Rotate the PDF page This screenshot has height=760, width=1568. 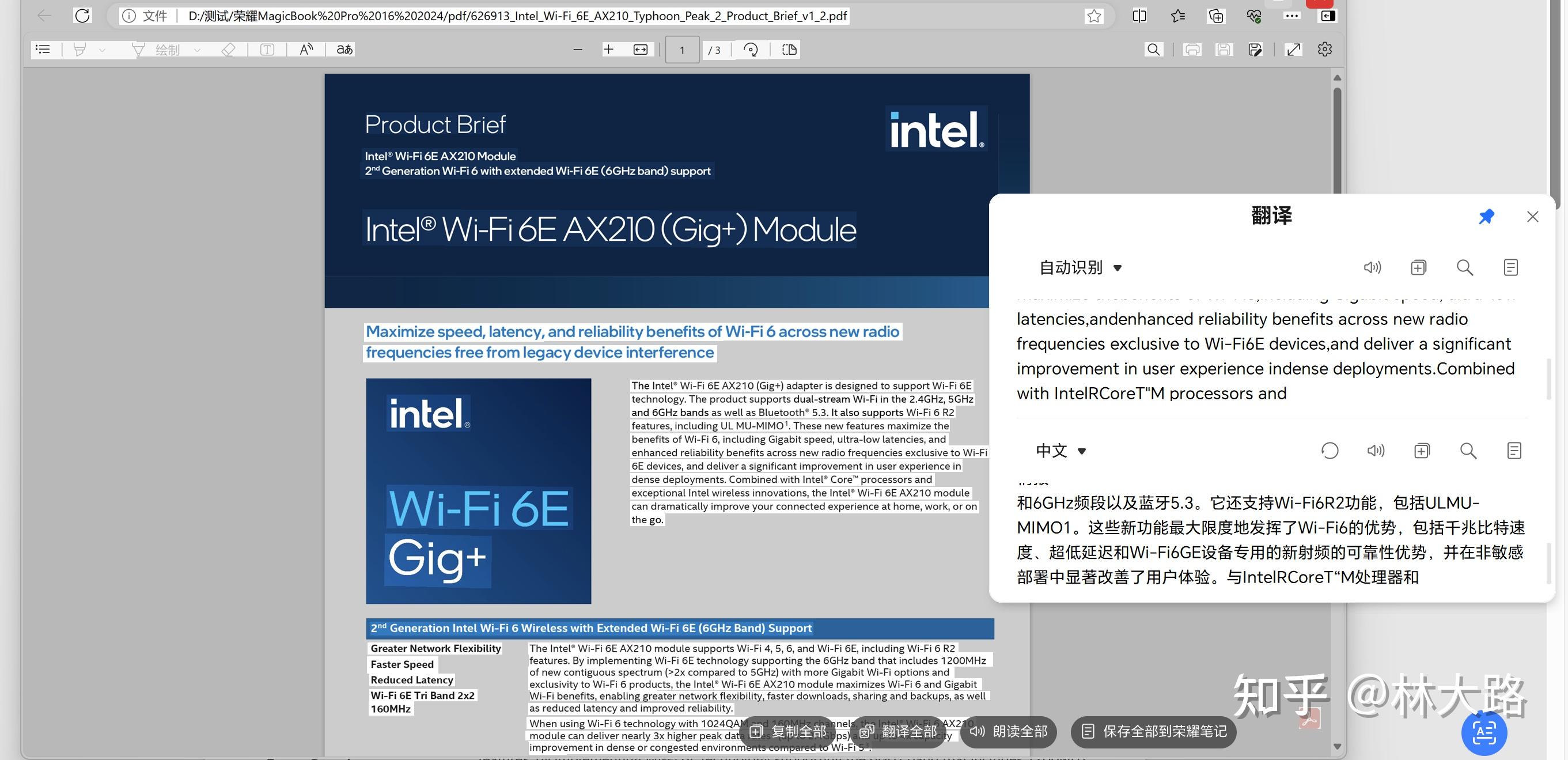click(751, 50)
